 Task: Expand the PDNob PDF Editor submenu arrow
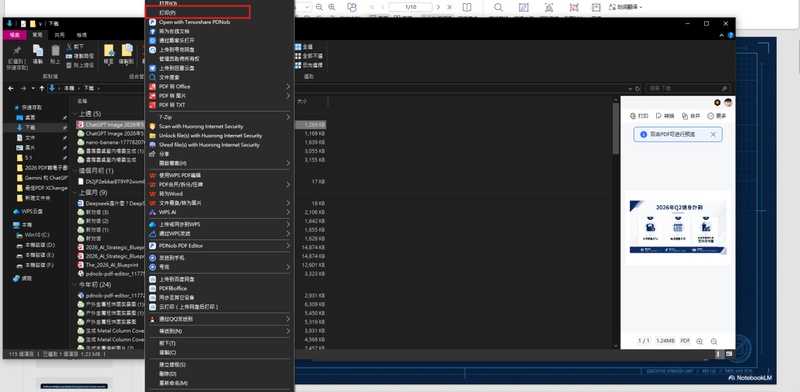(288, 246)
